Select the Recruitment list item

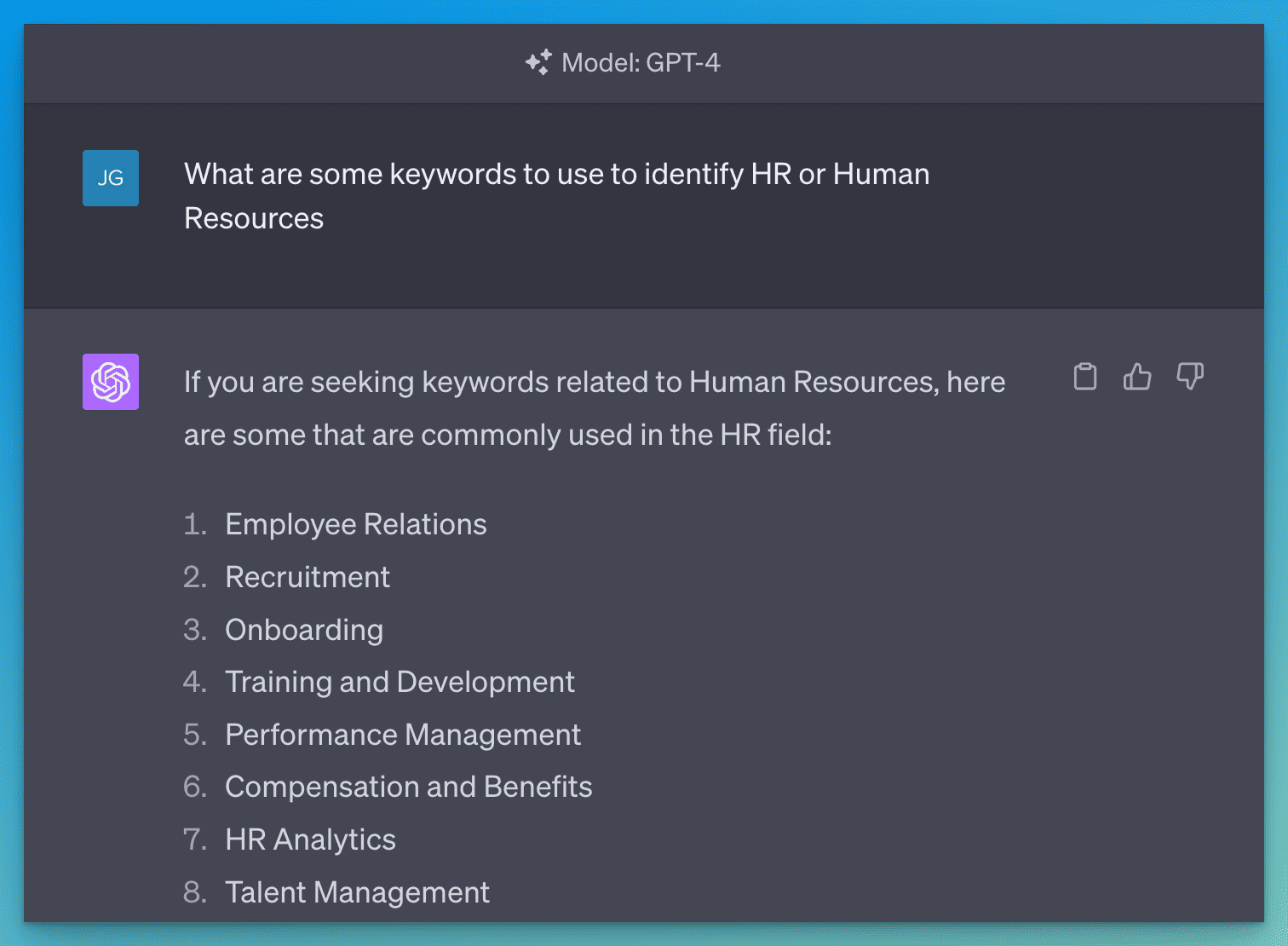(307, 577)
